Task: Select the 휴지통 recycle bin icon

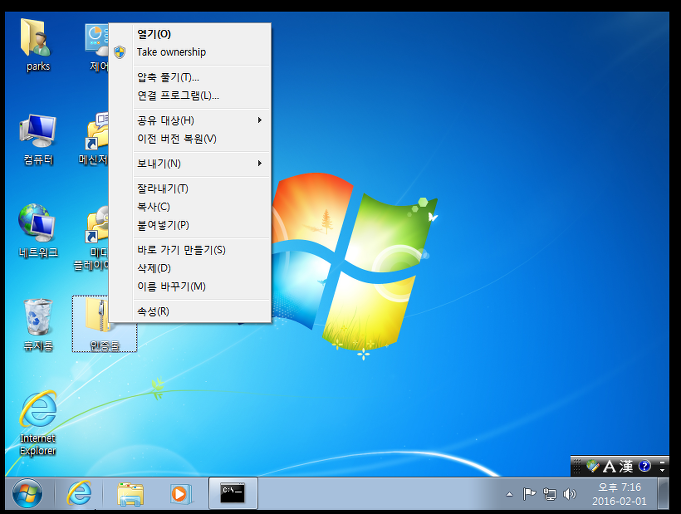Action: tap(38, 325)
